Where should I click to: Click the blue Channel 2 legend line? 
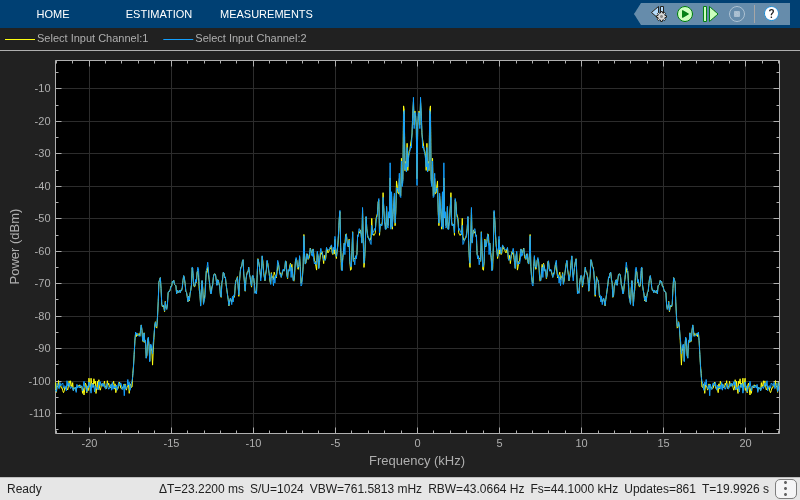178,39
